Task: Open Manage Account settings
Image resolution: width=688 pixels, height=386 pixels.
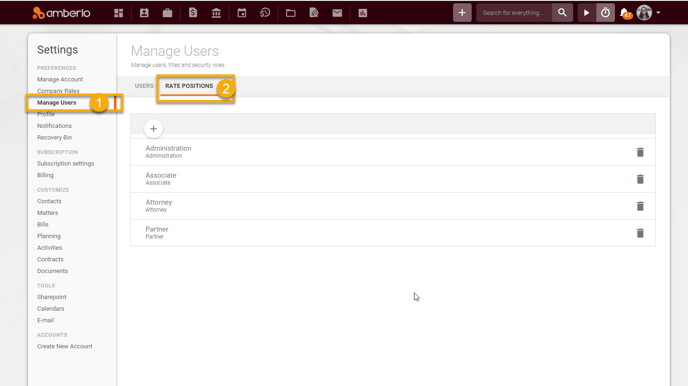Action: 60,79
